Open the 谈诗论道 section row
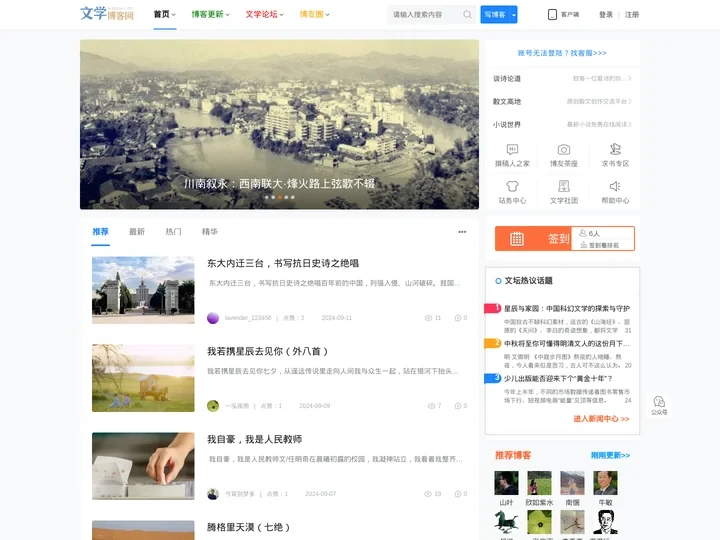Screen dimensions: 720x540 point(562,79)
